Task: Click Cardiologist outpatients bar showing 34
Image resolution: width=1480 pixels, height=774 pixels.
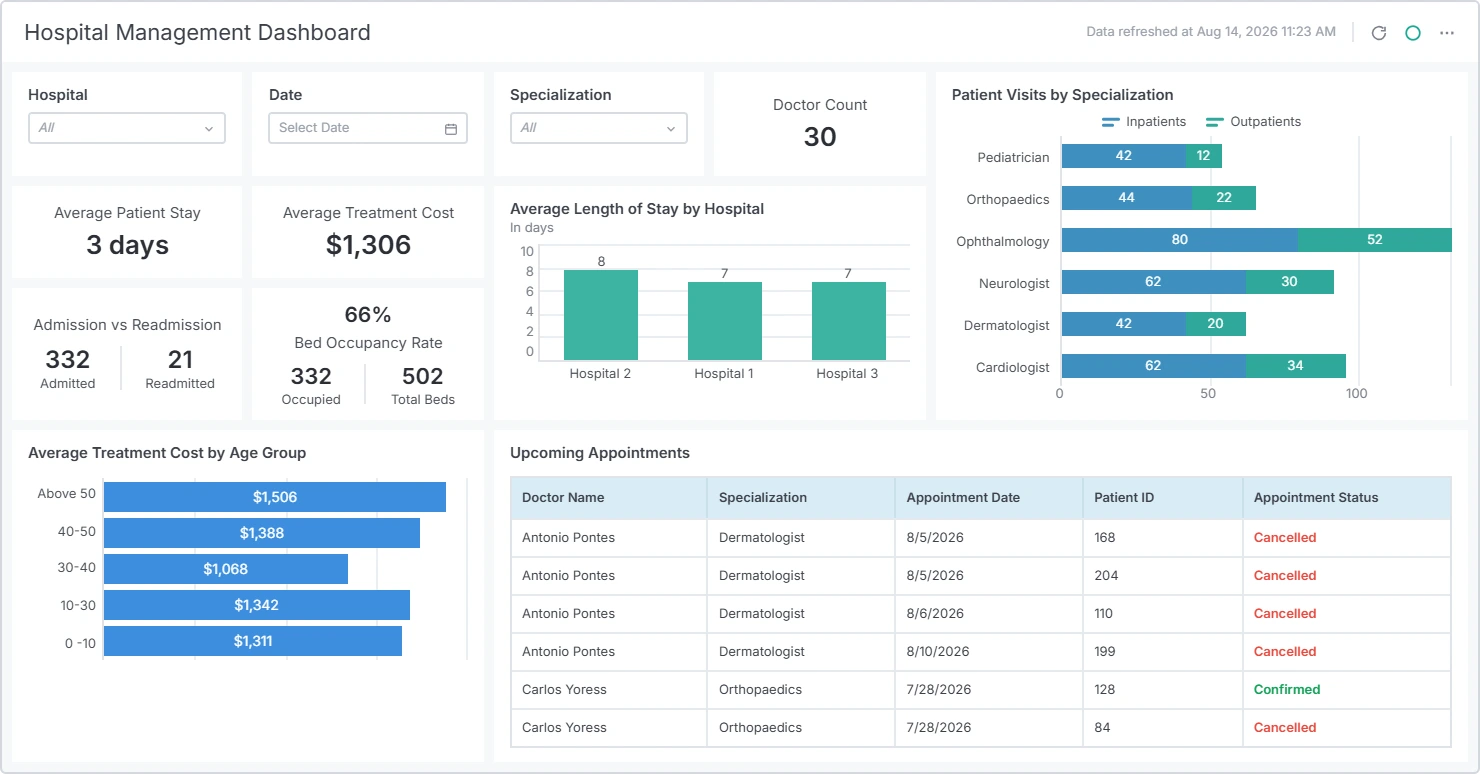Action: coord(1296,366)
